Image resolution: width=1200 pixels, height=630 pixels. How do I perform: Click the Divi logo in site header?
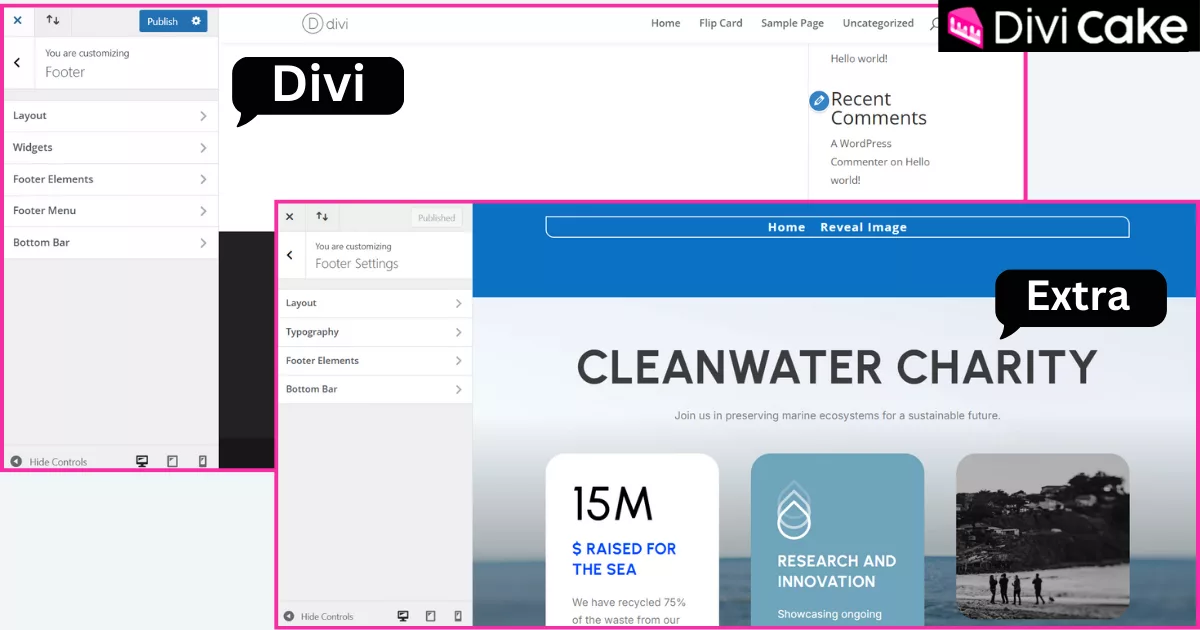point(325,23)
